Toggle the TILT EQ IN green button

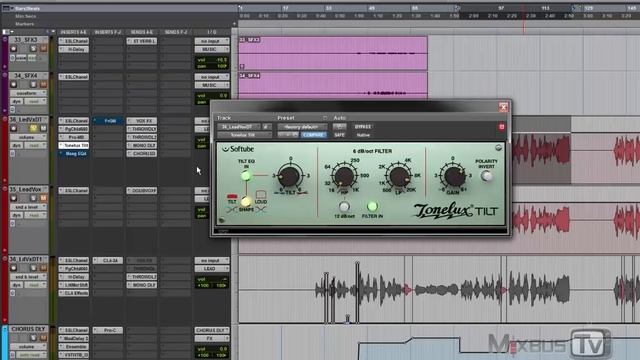[246, 176]
